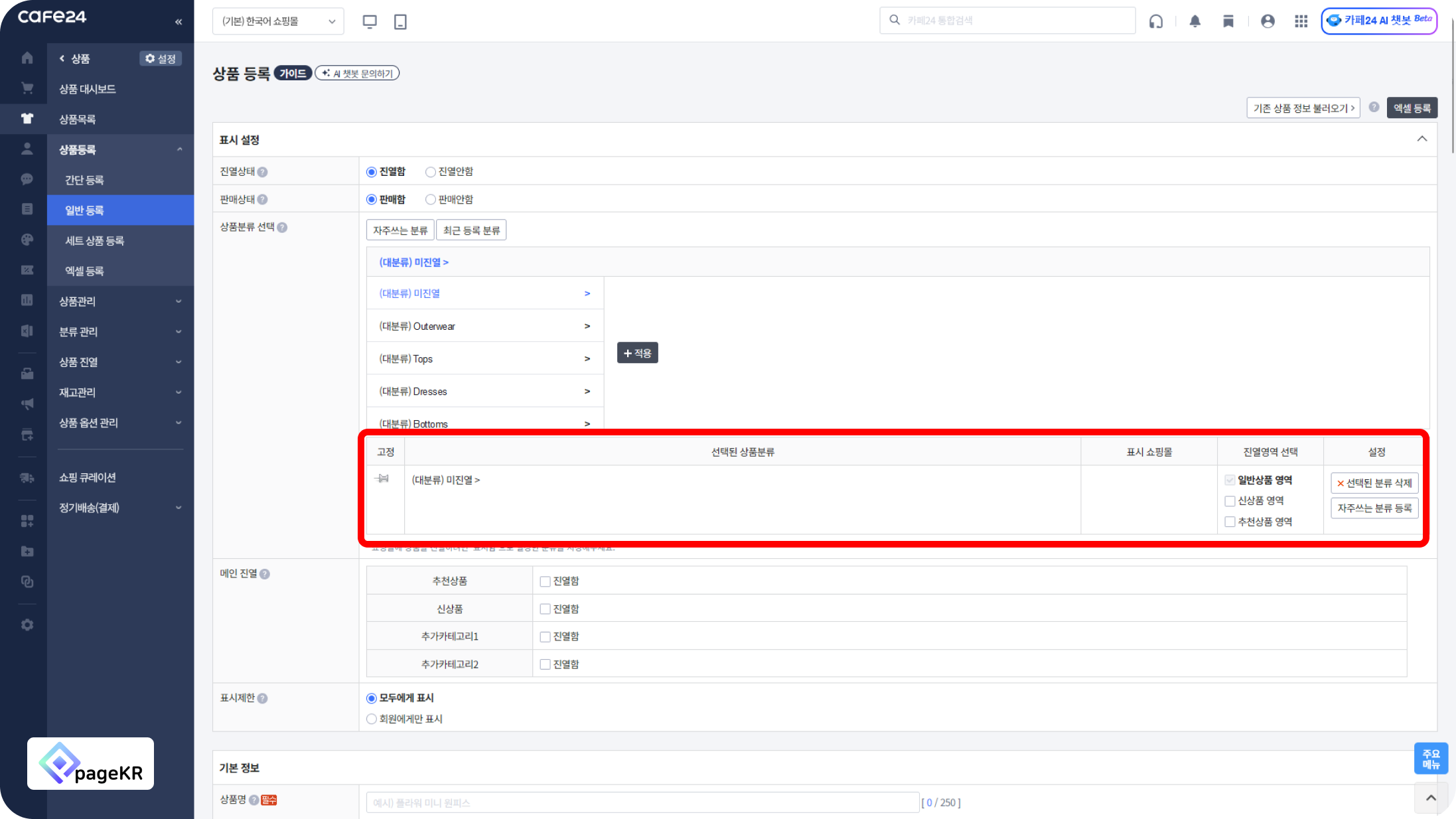Open the user account profile icon
The height and width of the screenshot is (819, 1456).
point(1268,21)
